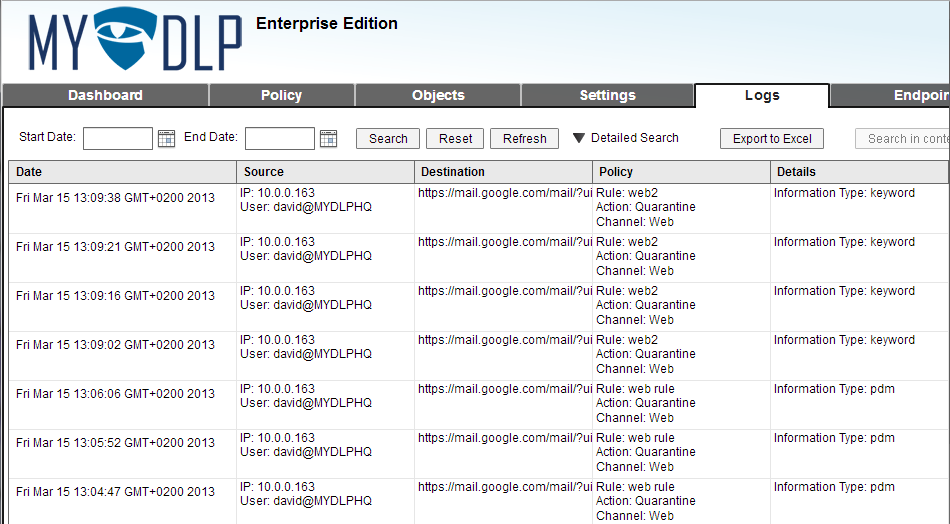Select the Logs tab
Screen dimensions: 950x524
pos(762,95)
